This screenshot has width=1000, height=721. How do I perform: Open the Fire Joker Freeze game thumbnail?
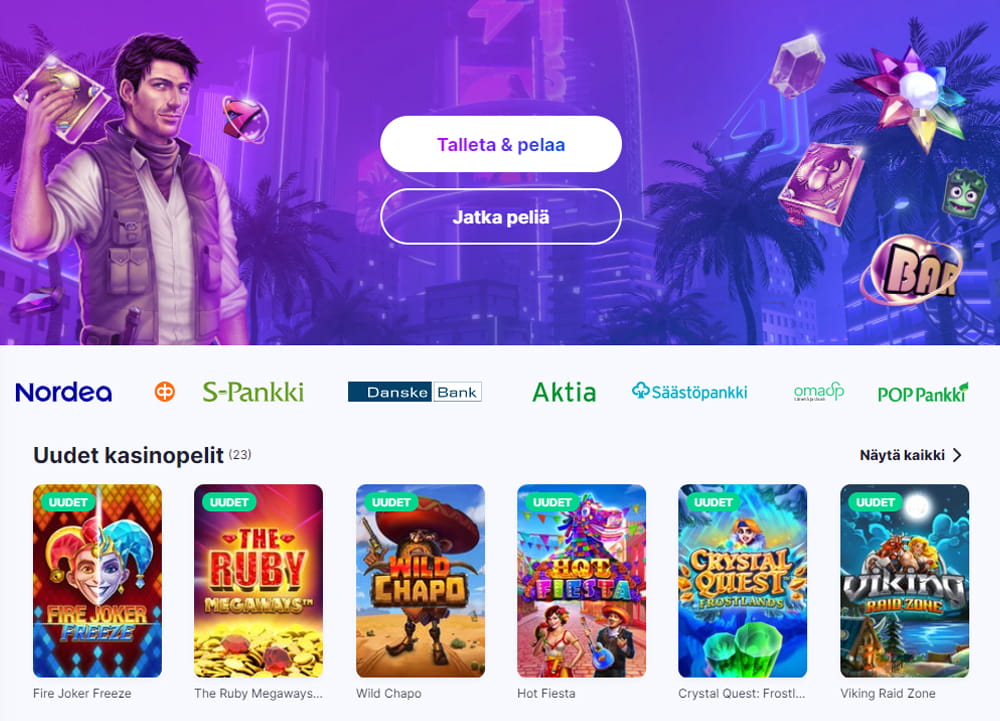pyautogui.click(x=98, y=581)
